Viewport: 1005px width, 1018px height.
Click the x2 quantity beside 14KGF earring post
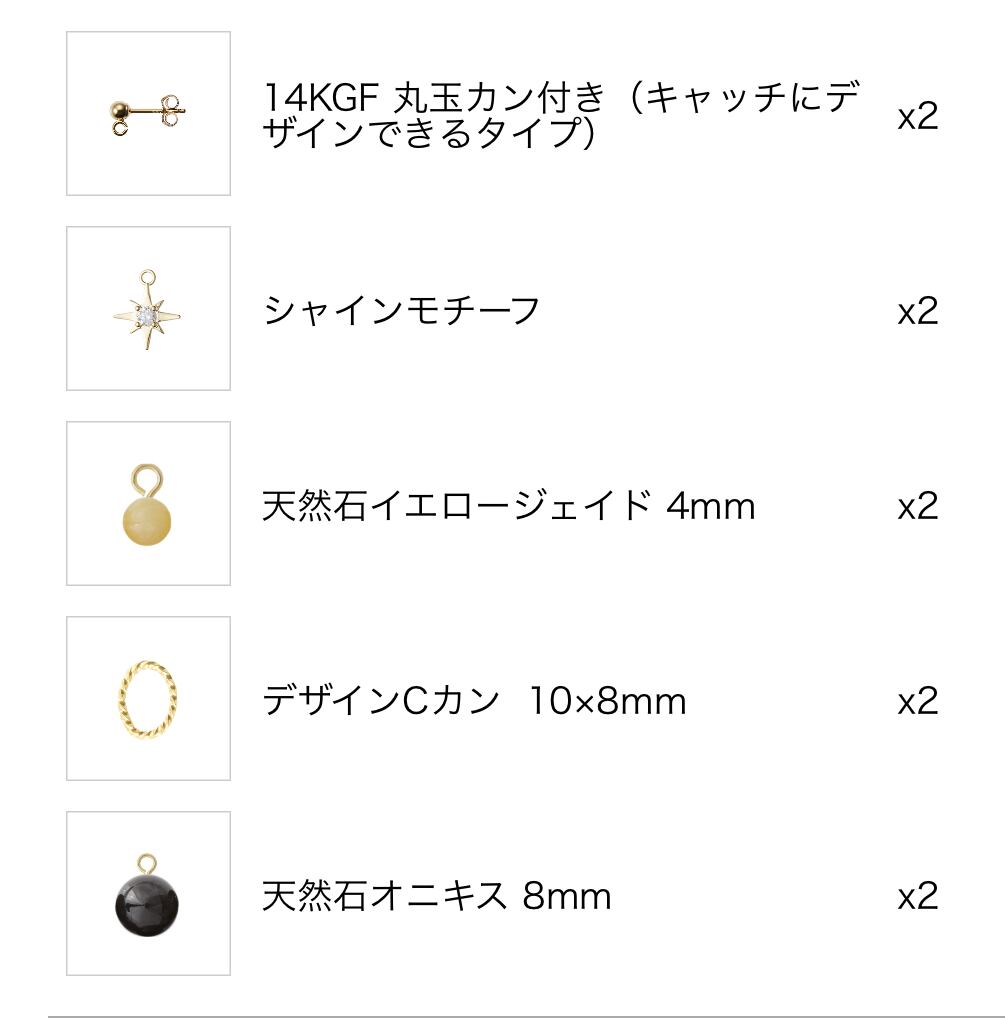[917, 116]
